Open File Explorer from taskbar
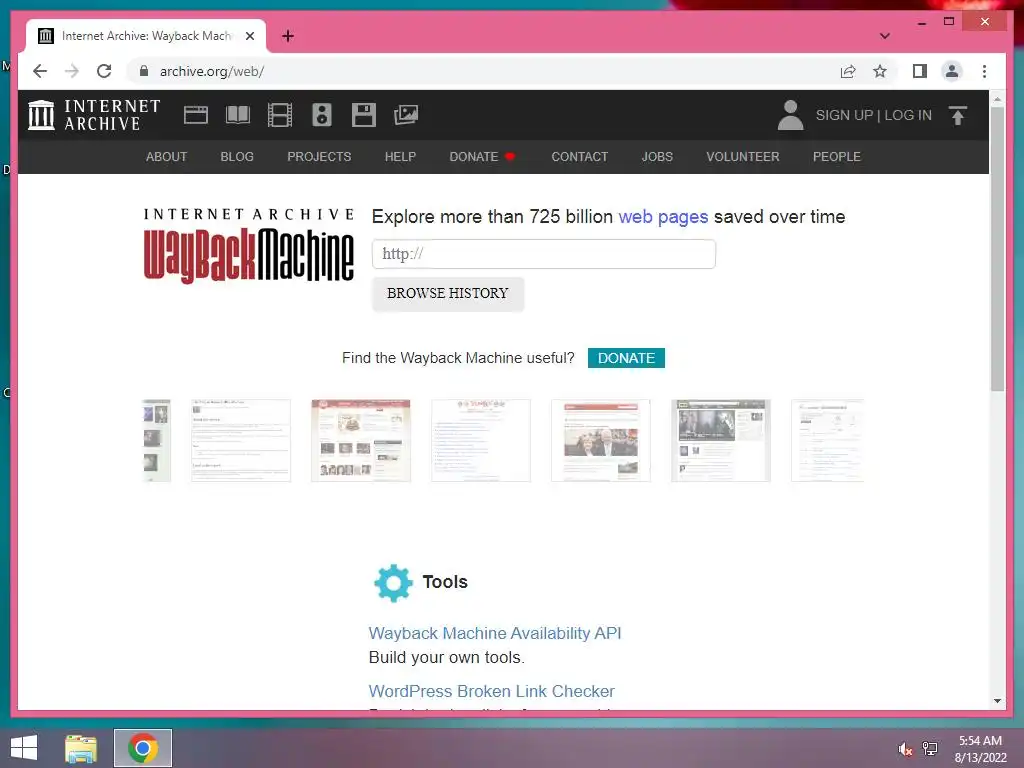Screen dimensions: 1024x768 pyautogui.click(x=81, y=748)
